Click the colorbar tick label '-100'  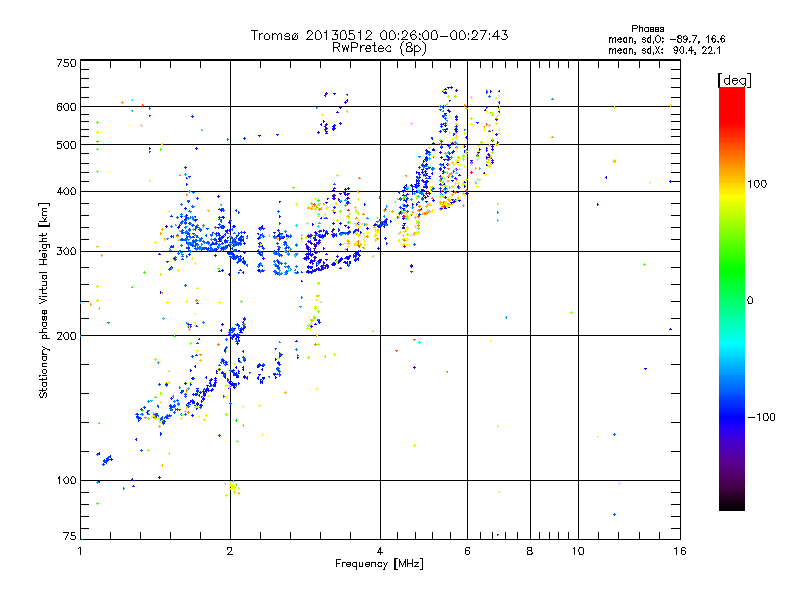tap(761, 417)
